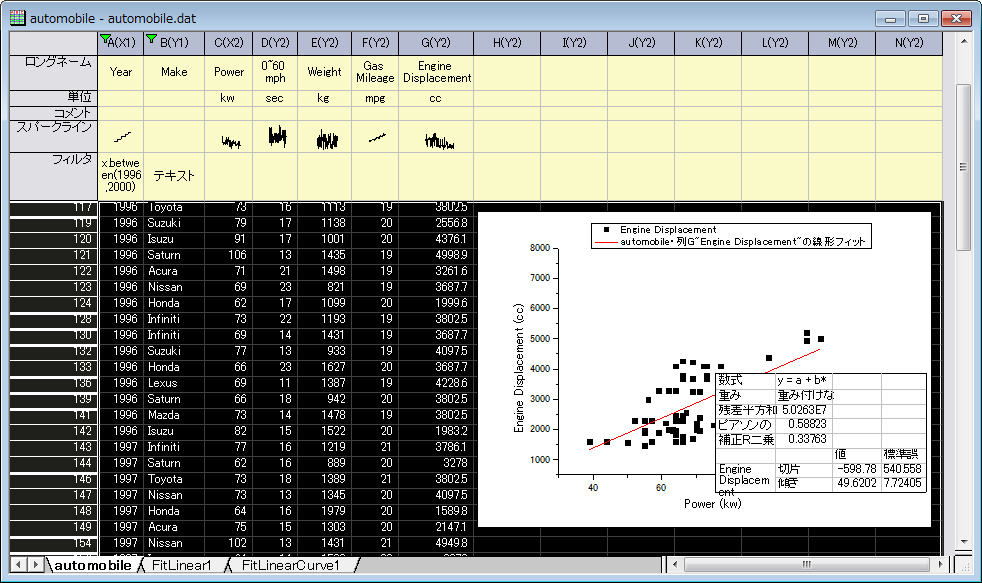Select the Engine Displacement sparkline cell
This screenshot has height=583, width=982.
pyautogui.click(x=436, y=137)
